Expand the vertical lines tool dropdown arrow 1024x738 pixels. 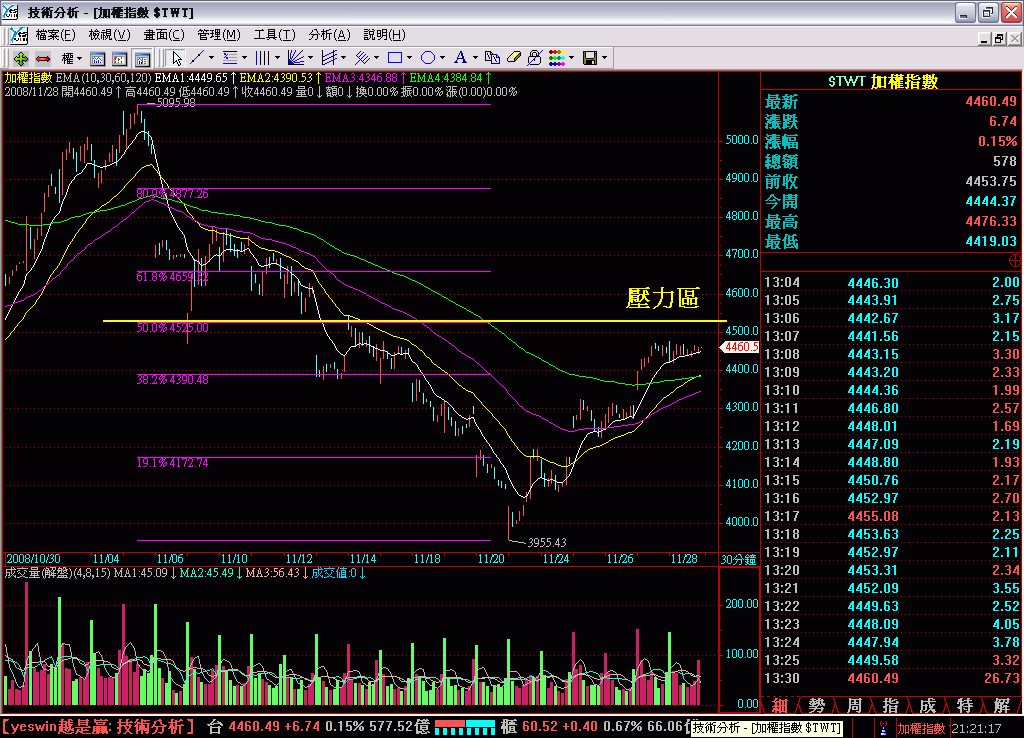[277, 58]
